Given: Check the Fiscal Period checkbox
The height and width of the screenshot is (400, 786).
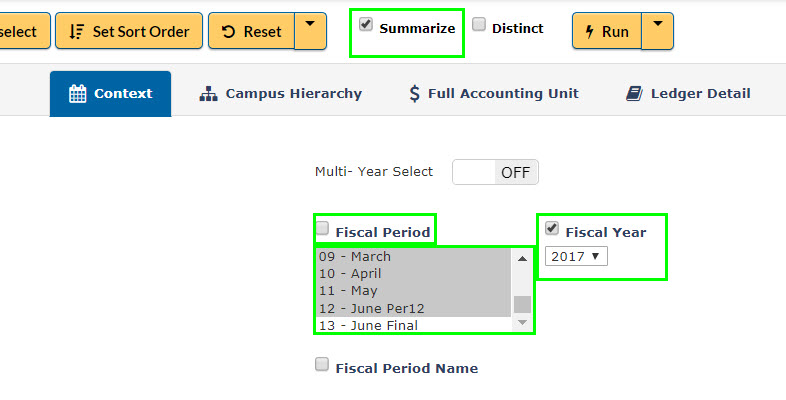Looking at the screenshot, I should [x=322, y=229].
